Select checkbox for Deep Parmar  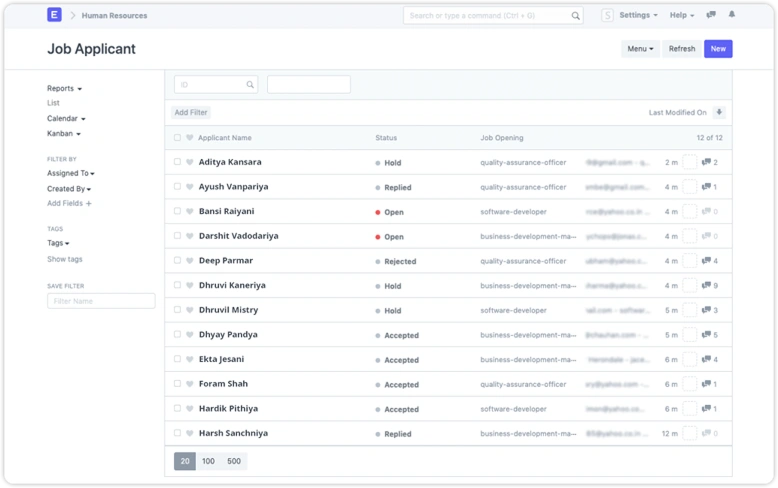(x=177, y=260)
